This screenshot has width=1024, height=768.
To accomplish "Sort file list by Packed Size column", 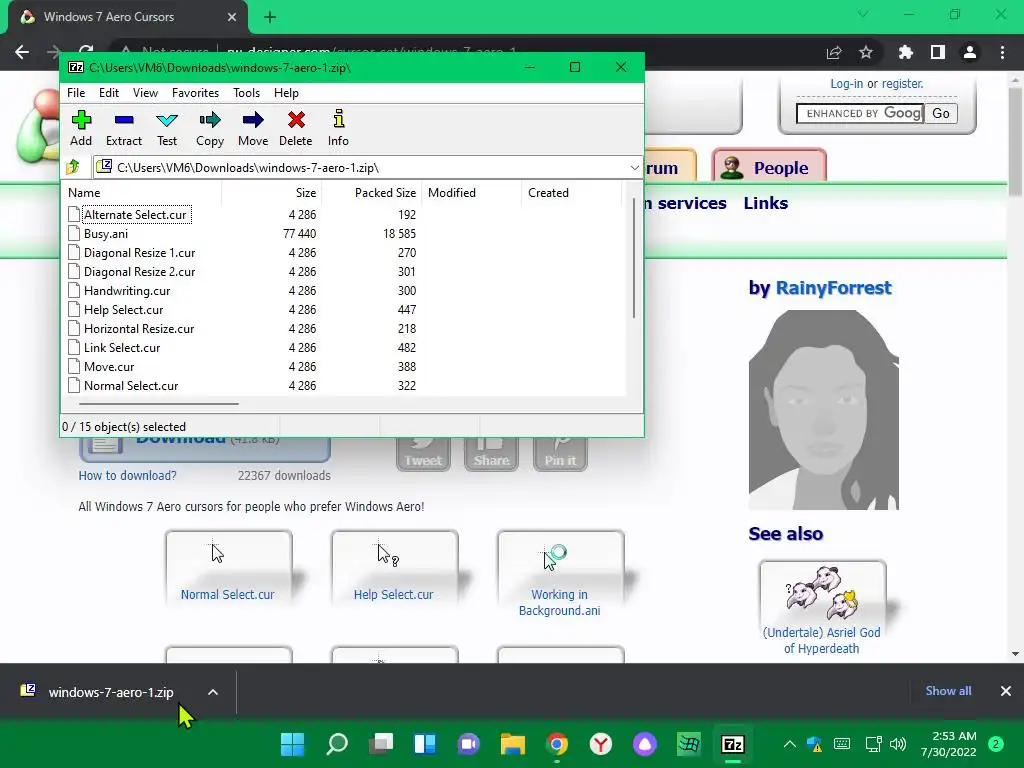I will (x=371, y=193).
